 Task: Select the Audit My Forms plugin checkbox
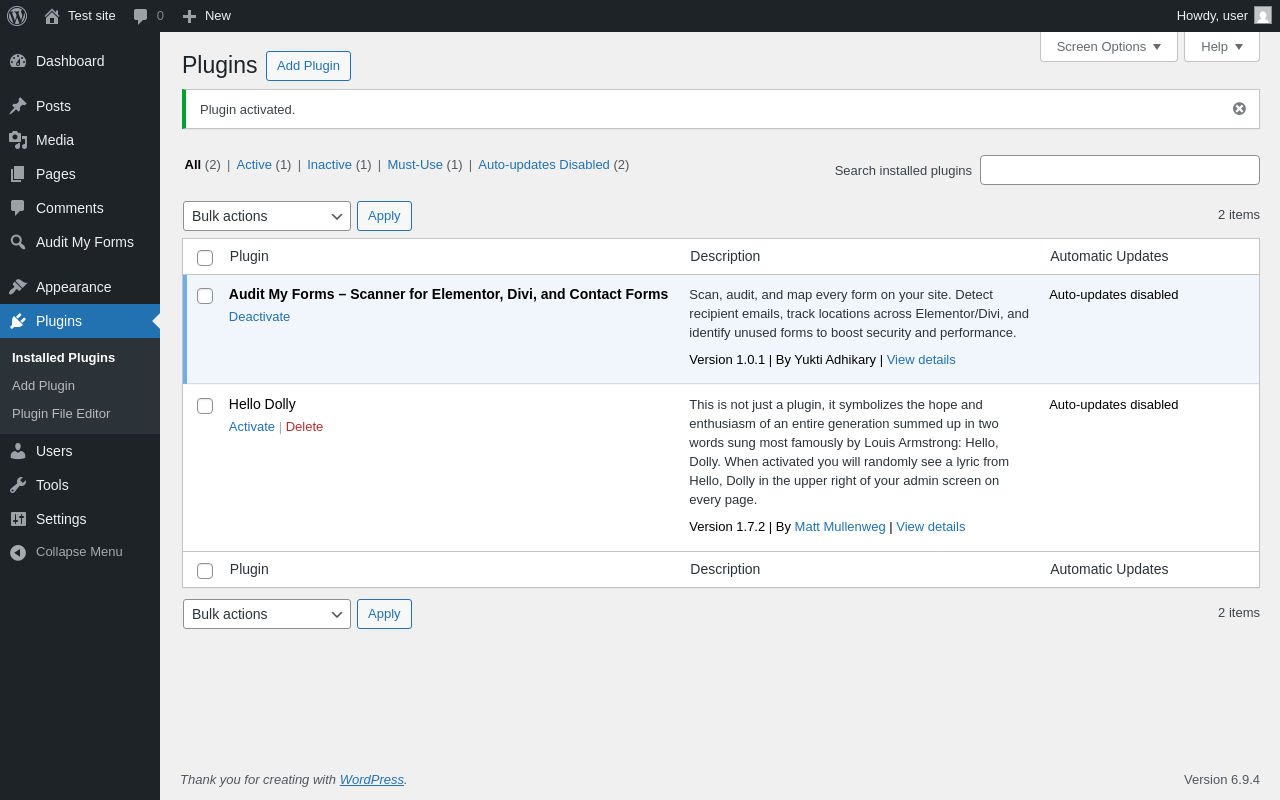[205, 296]
